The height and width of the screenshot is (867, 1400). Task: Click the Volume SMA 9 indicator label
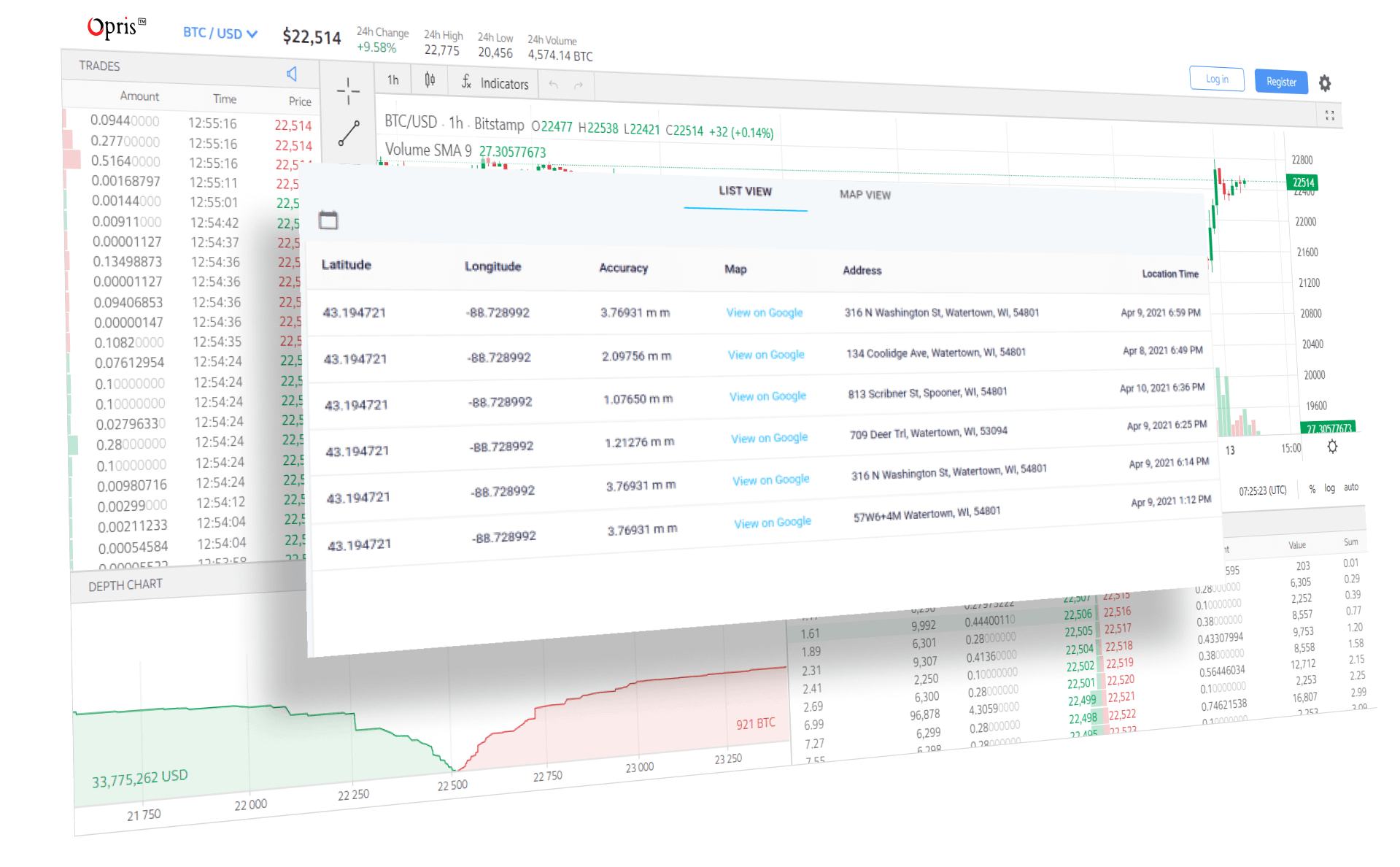click(x=428, y=150)
